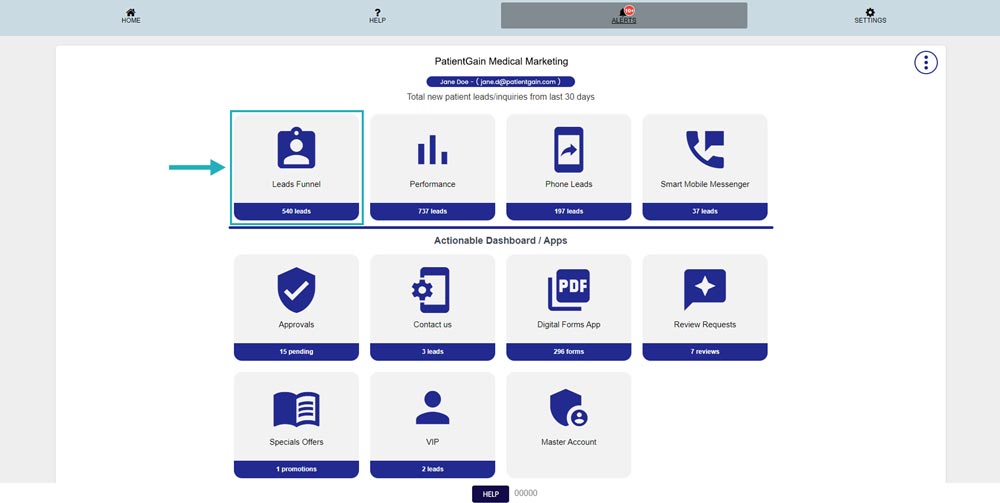Click the Performance label text
Image resolution: width=1000 pixels, height=503 pixels.
pos(432,184)
